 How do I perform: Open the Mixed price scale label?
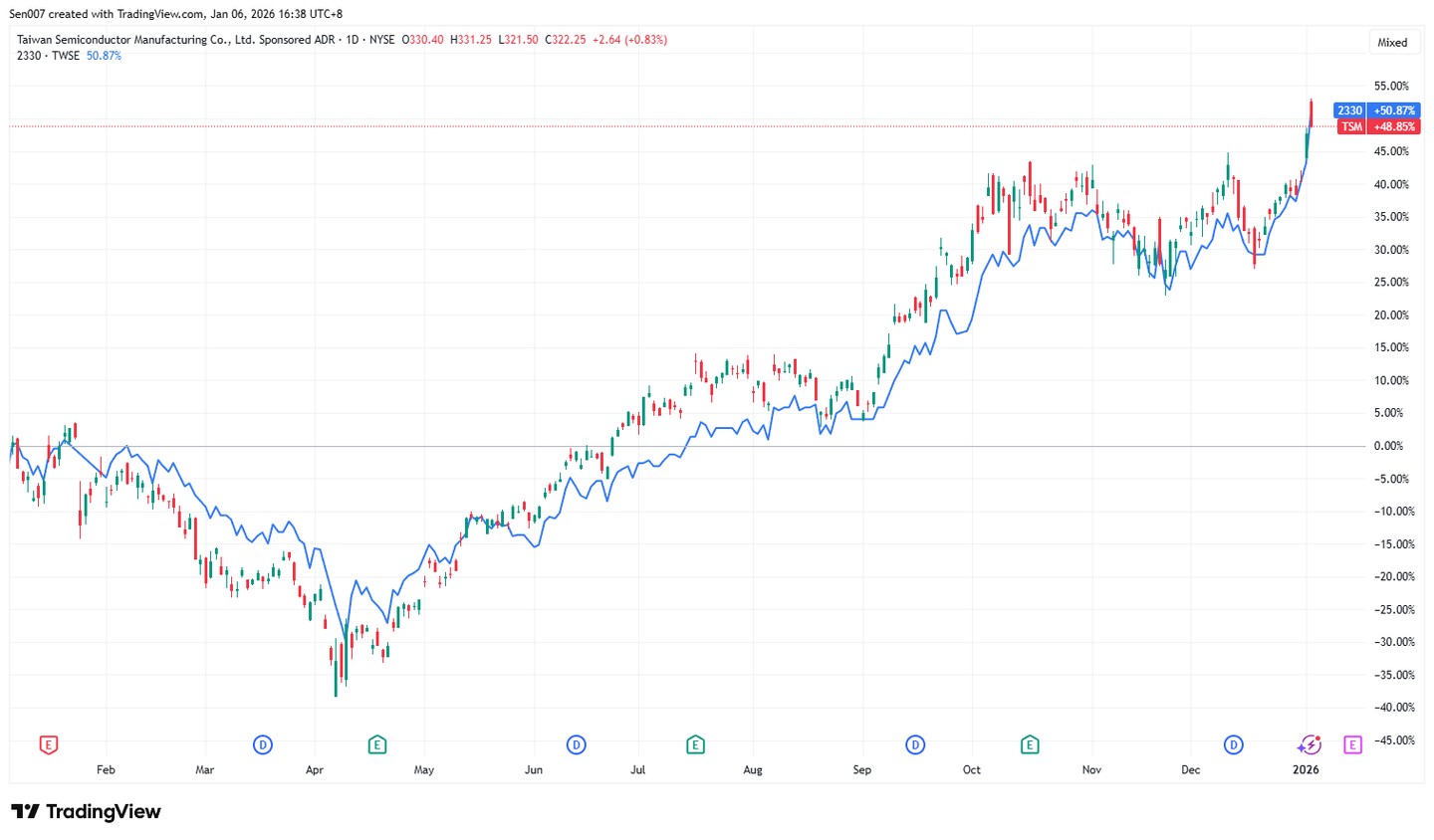(1392, 42)
